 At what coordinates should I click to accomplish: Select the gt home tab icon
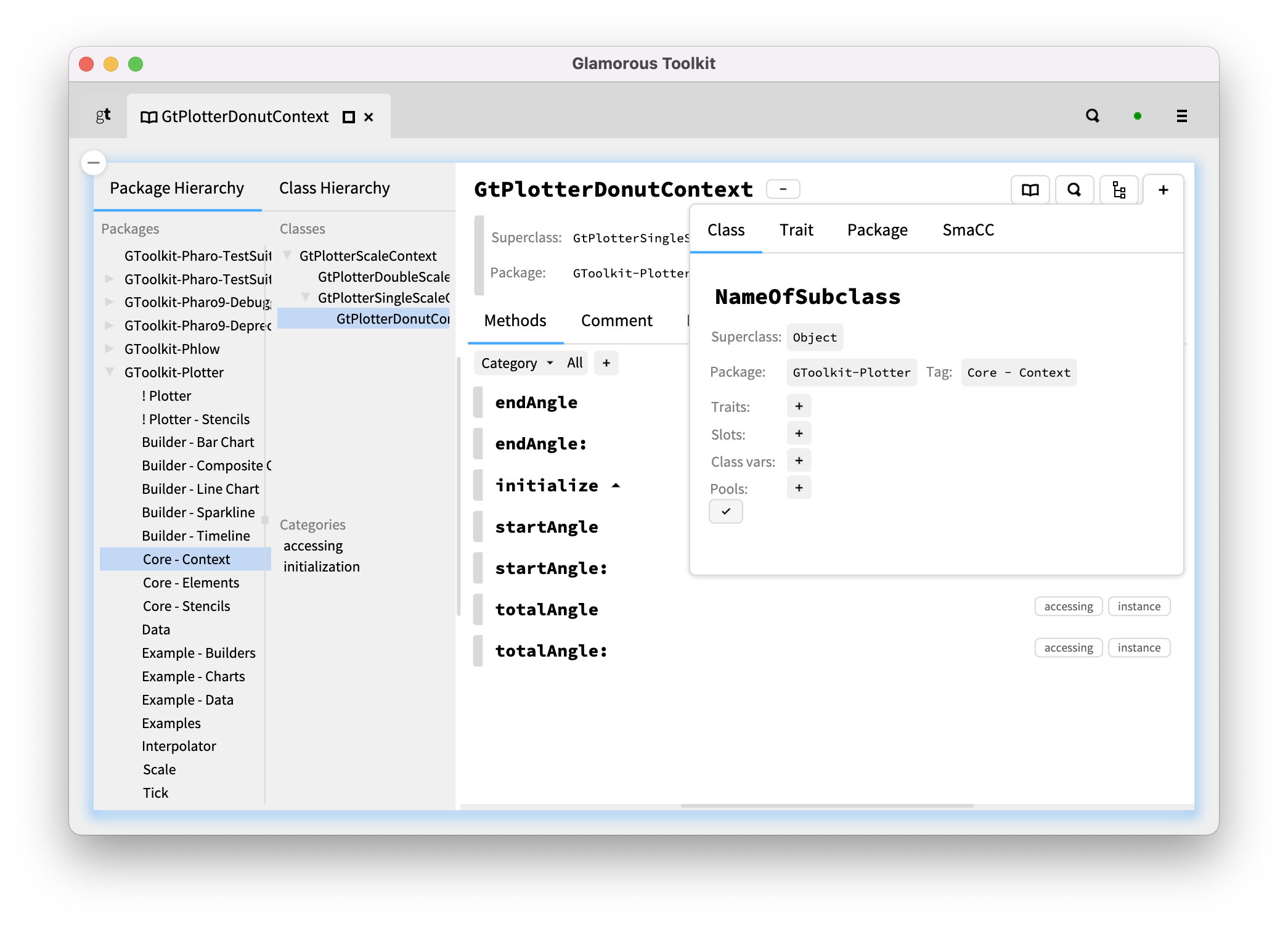click(x=103, y=115)
